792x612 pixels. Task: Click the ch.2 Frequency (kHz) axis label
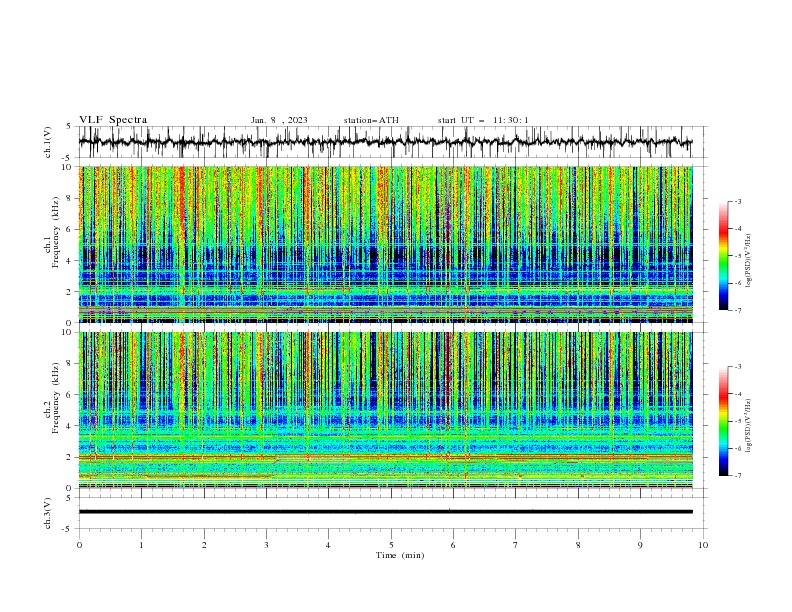(52, 397)
